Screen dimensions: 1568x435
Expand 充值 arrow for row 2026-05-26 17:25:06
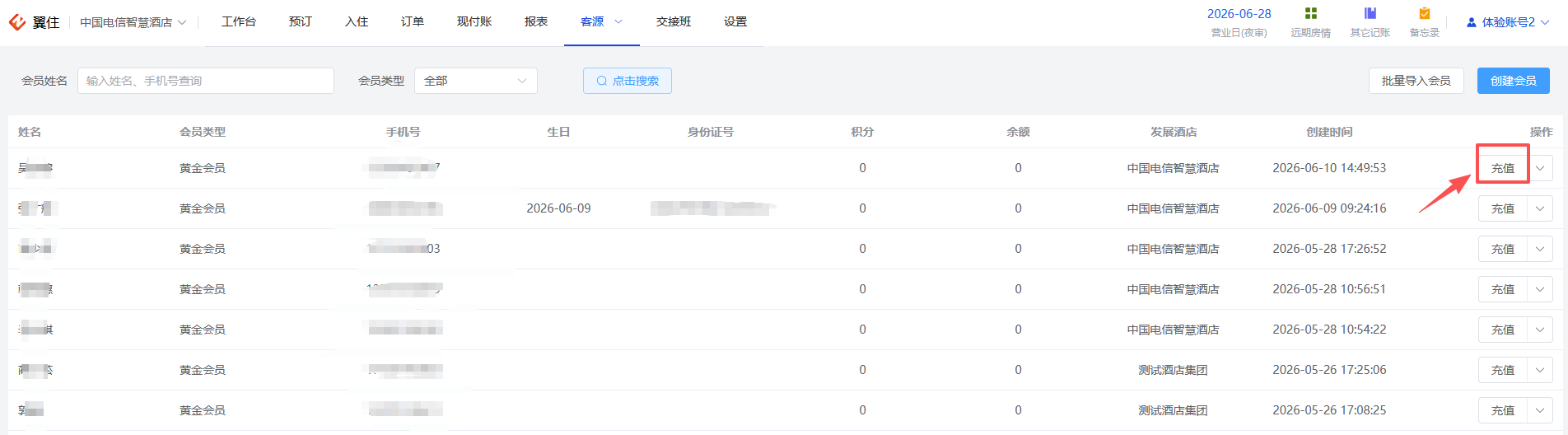pos(1540,370)
